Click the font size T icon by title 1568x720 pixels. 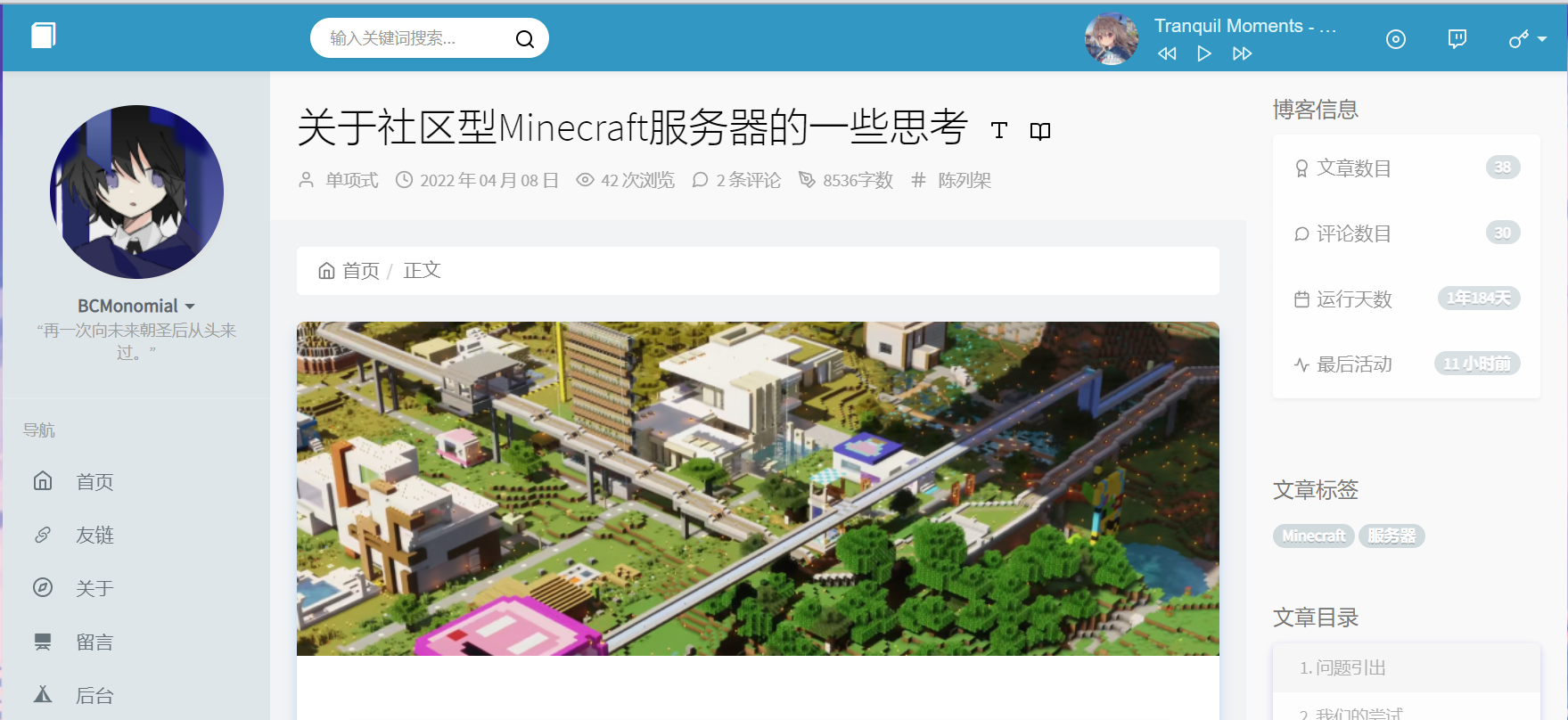[x=999, y=131]
